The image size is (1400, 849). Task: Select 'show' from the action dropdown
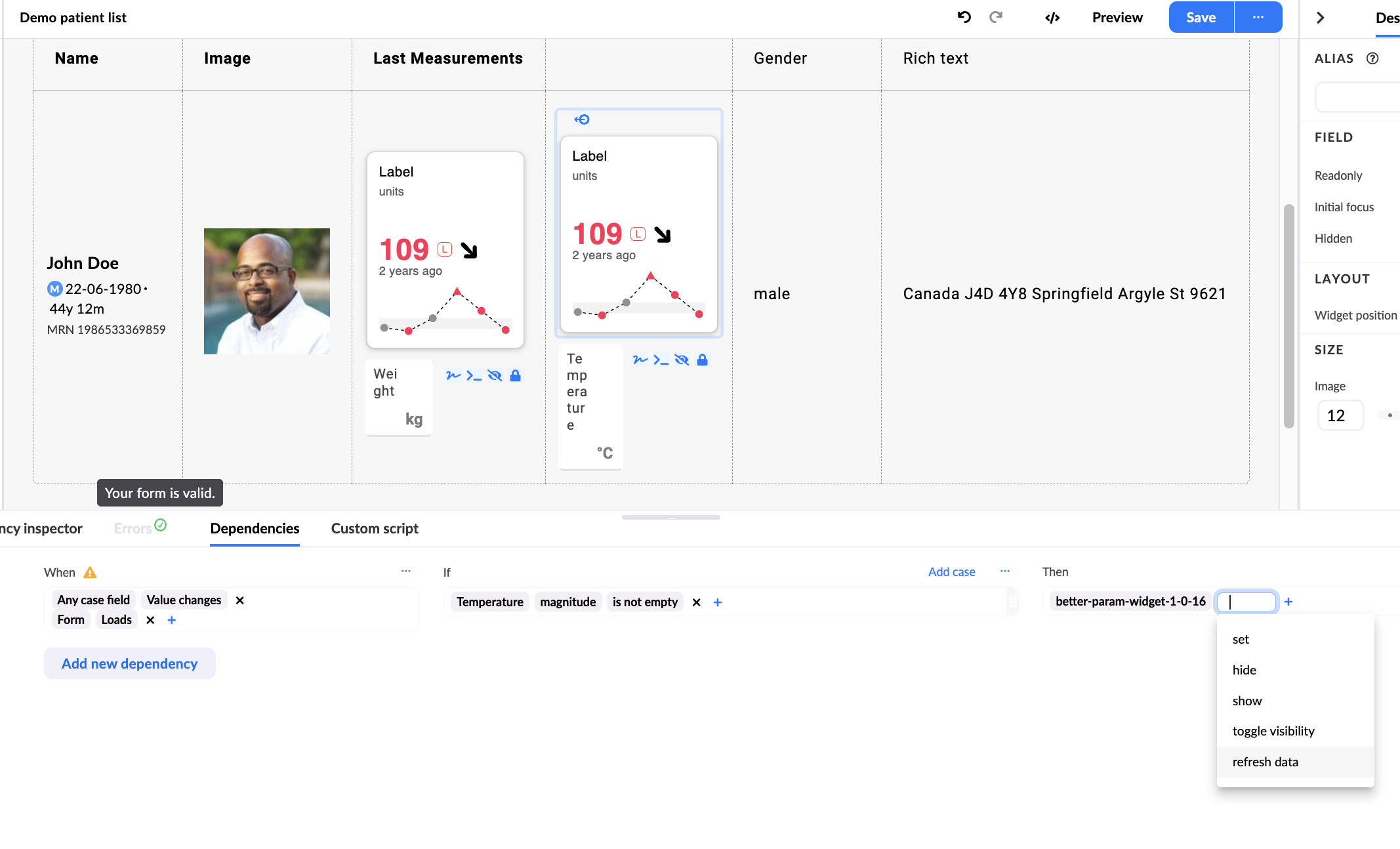coord(1295,701)
